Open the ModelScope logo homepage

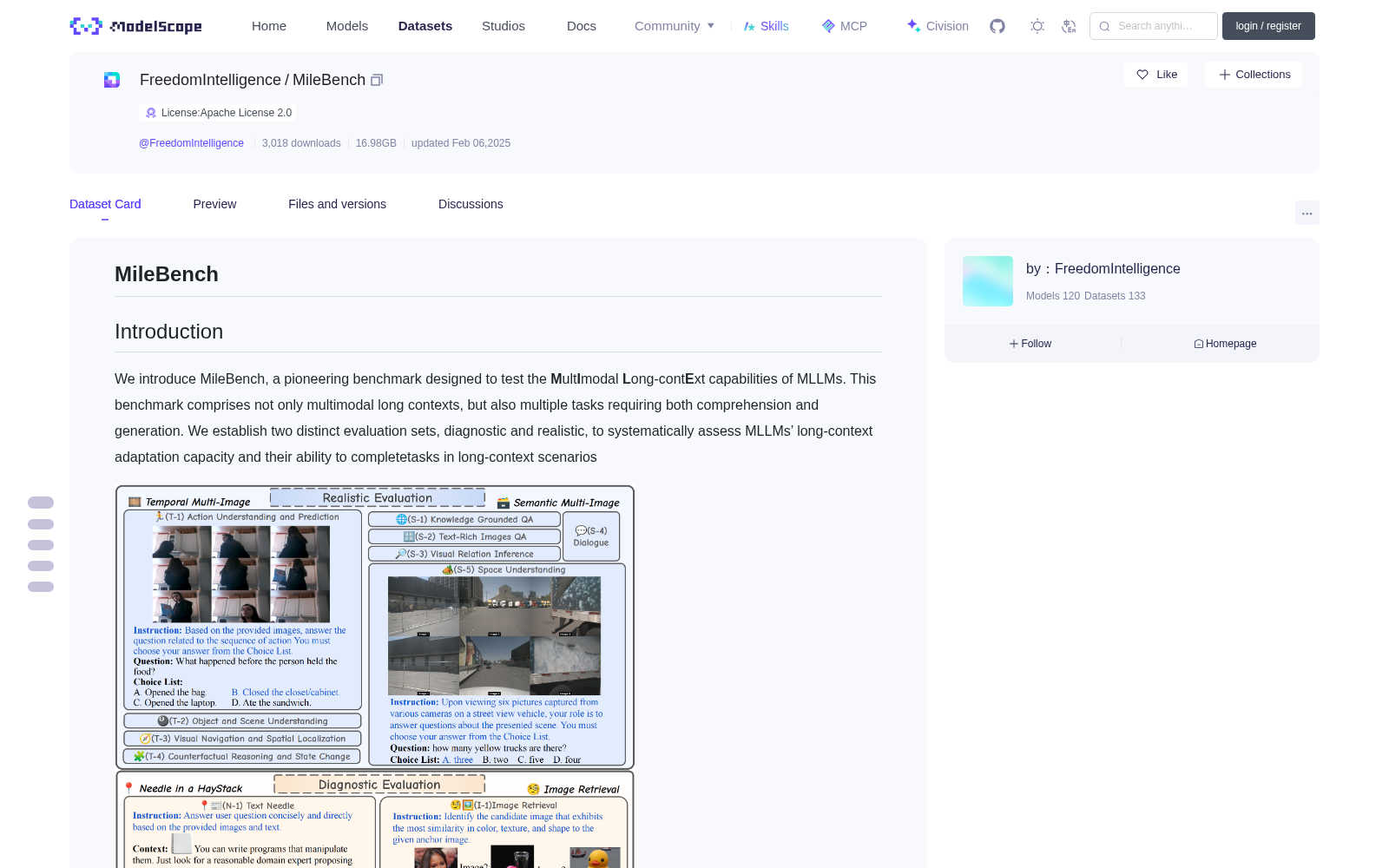pyautogui.click(x=136, y=26)
